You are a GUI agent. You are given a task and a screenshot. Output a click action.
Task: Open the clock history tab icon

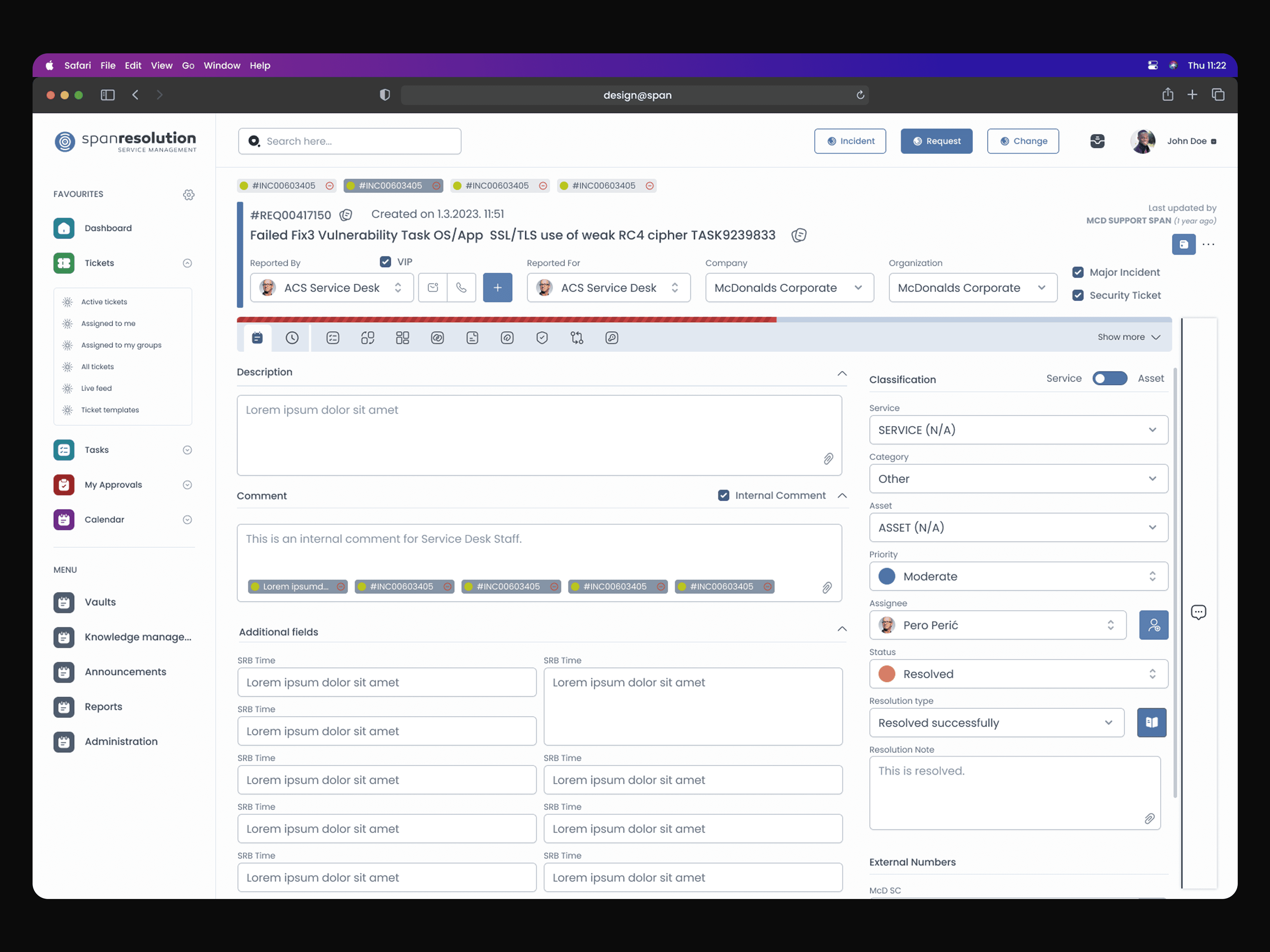292,338
